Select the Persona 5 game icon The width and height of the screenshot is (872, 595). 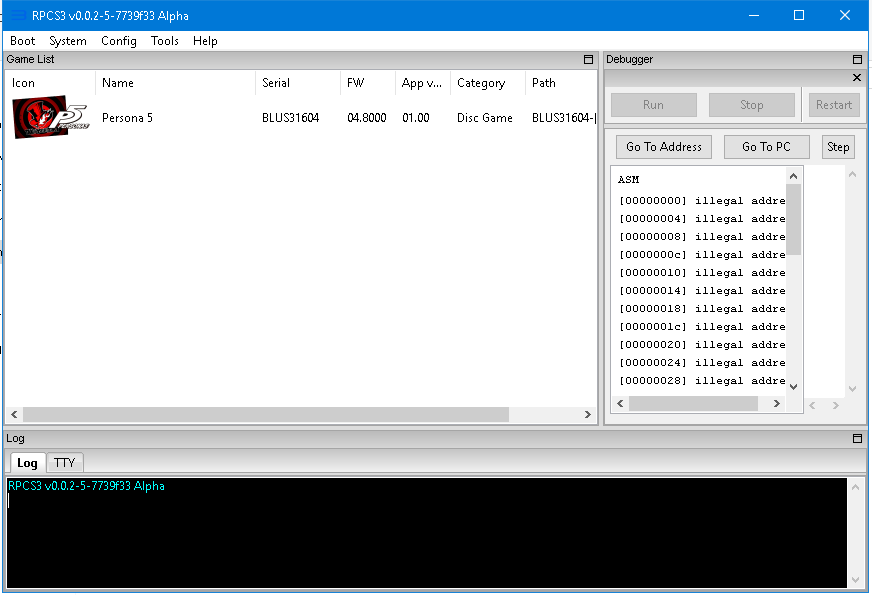click(51, 117)
